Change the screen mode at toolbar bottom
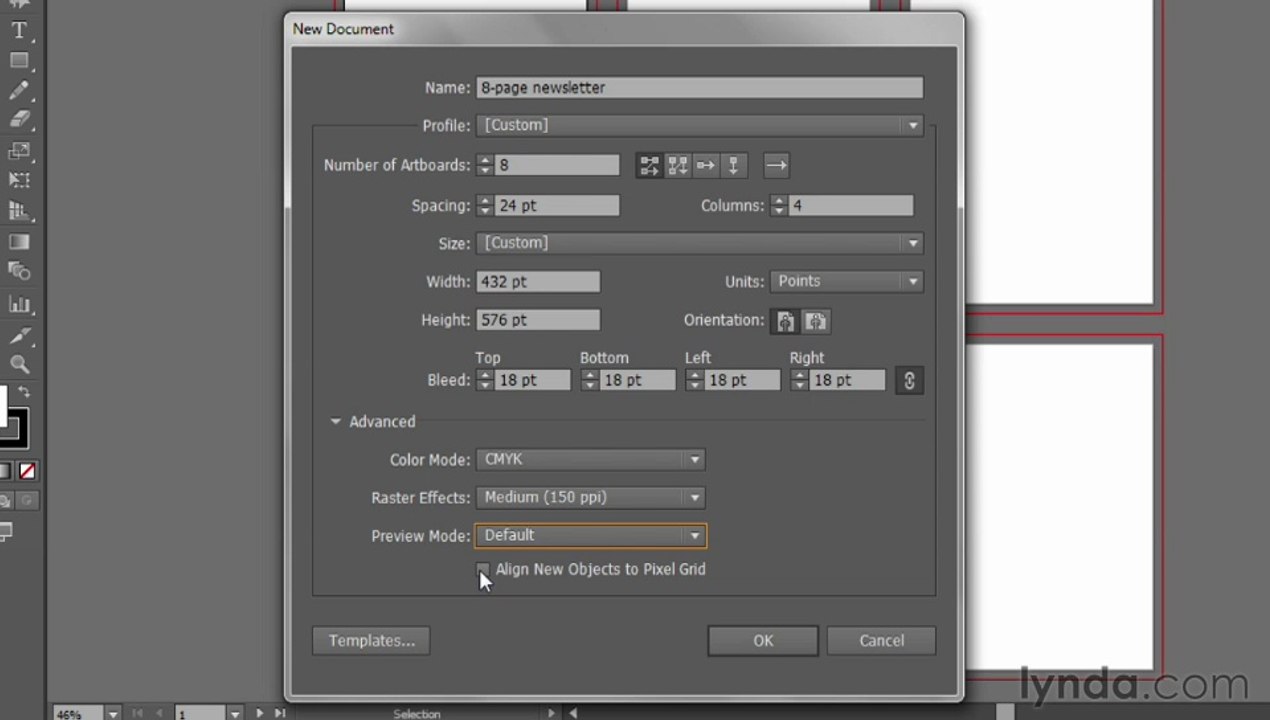This screenshot has height=720, width=1270. point(5,532)
